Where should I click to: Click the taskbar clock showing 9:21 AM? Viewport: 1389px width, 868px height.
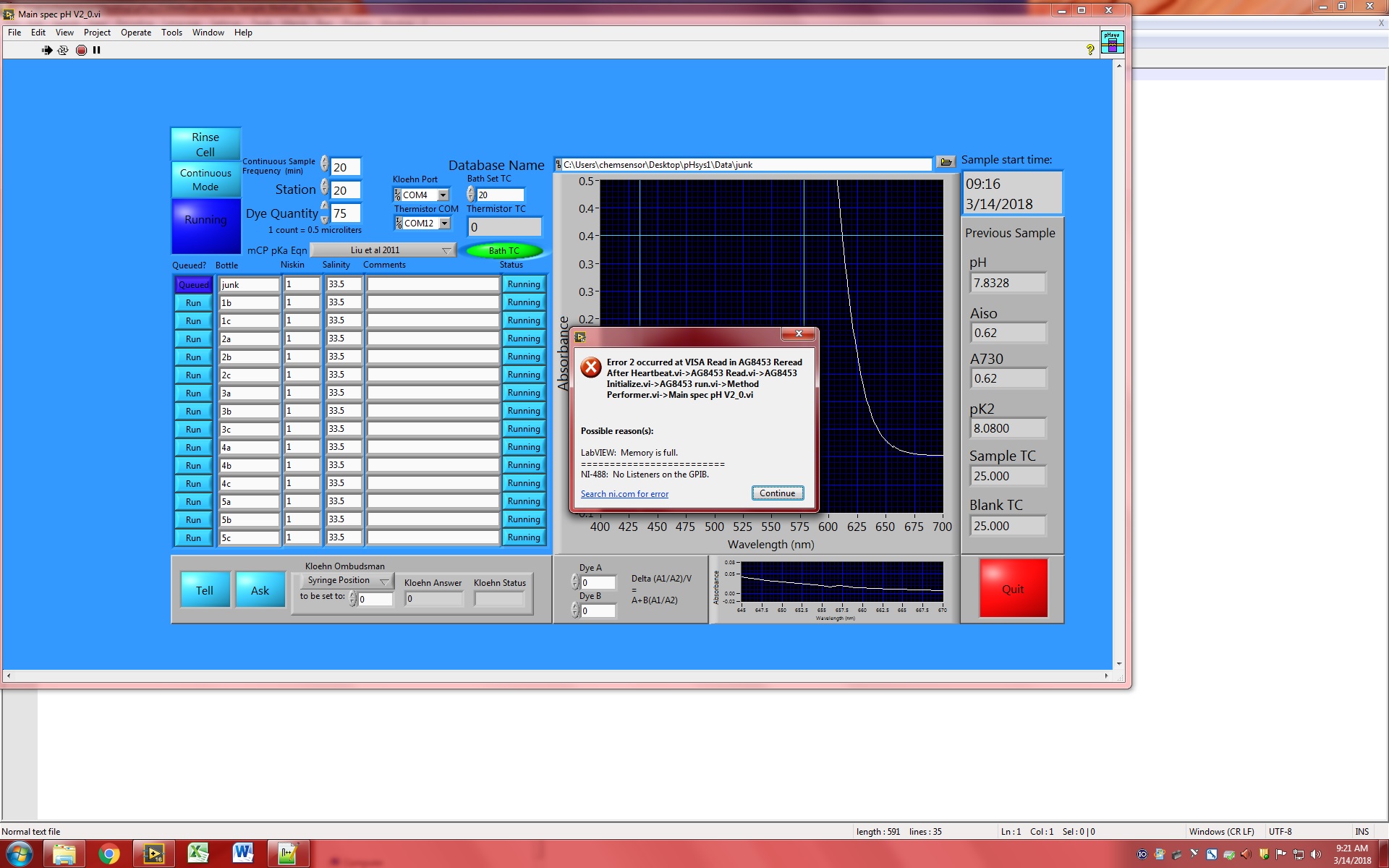coord(1352,854)
